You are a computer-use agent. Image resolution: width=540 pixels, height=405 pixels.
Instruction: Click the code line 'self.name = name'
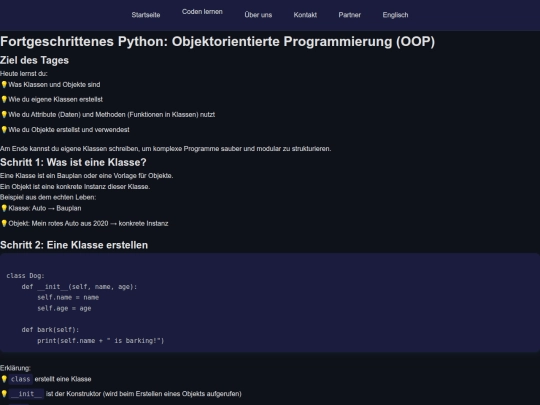[x=68, y=297]
